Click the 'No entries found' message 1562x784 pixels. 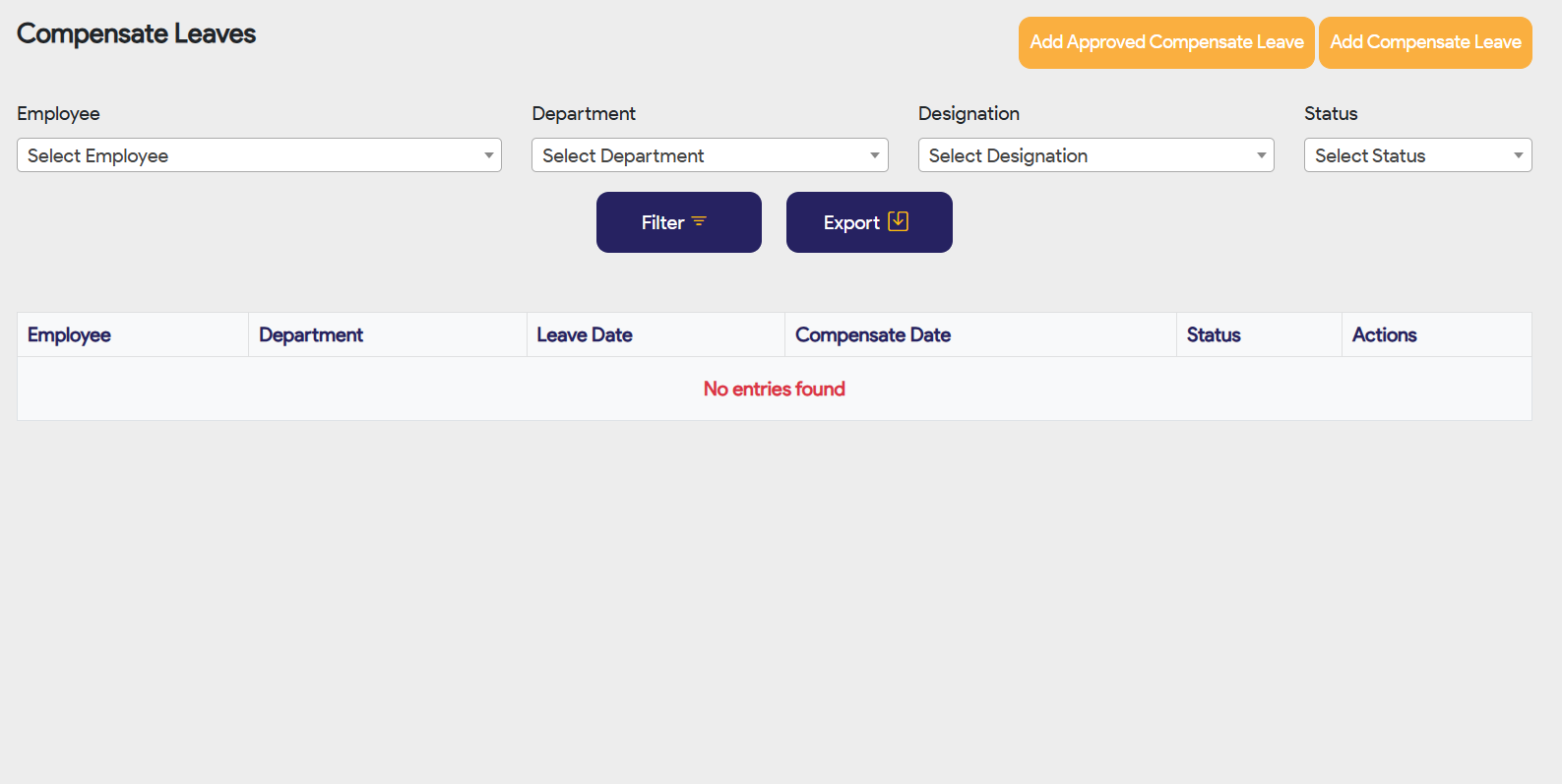click(x=774, y=390)
